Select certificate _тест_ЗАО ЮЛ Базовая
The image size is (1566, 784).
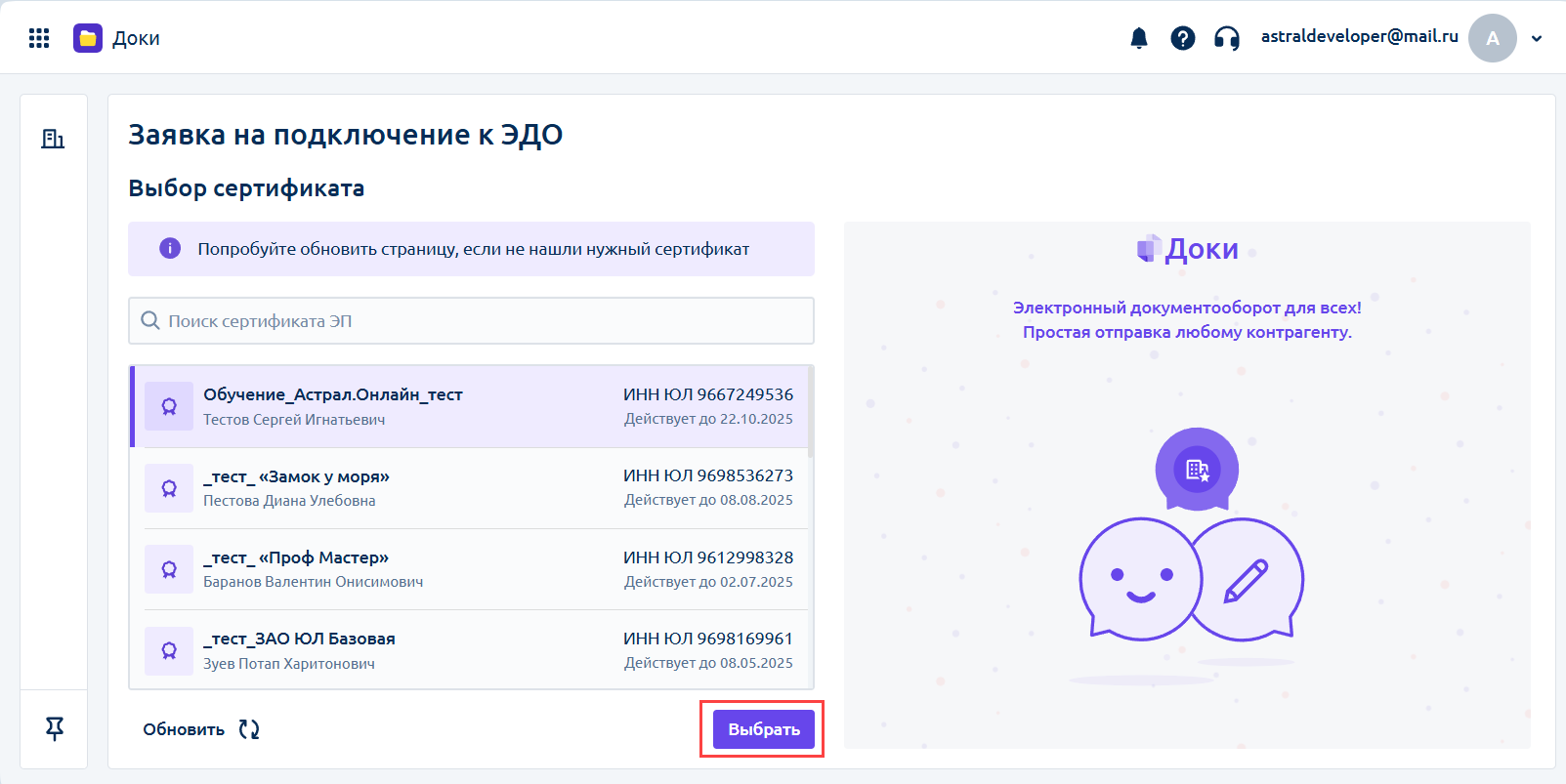[x=469, y=650]
